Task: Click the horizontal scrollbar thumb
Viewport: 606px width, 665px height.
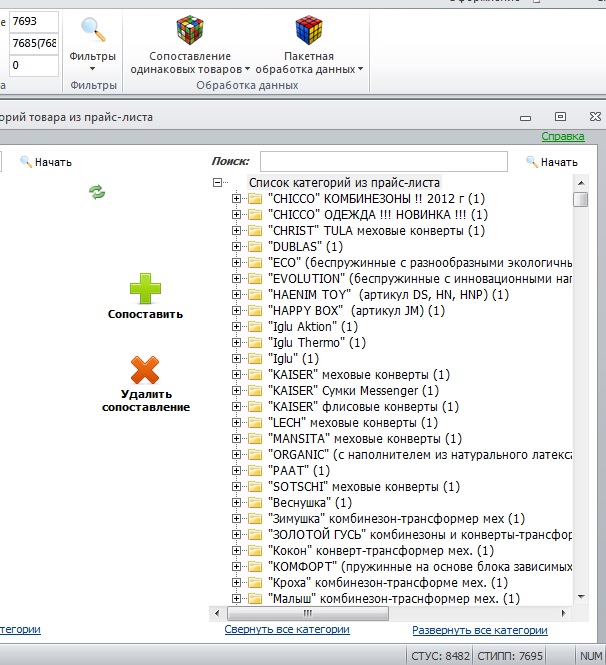Action: (x=308, y=613)
